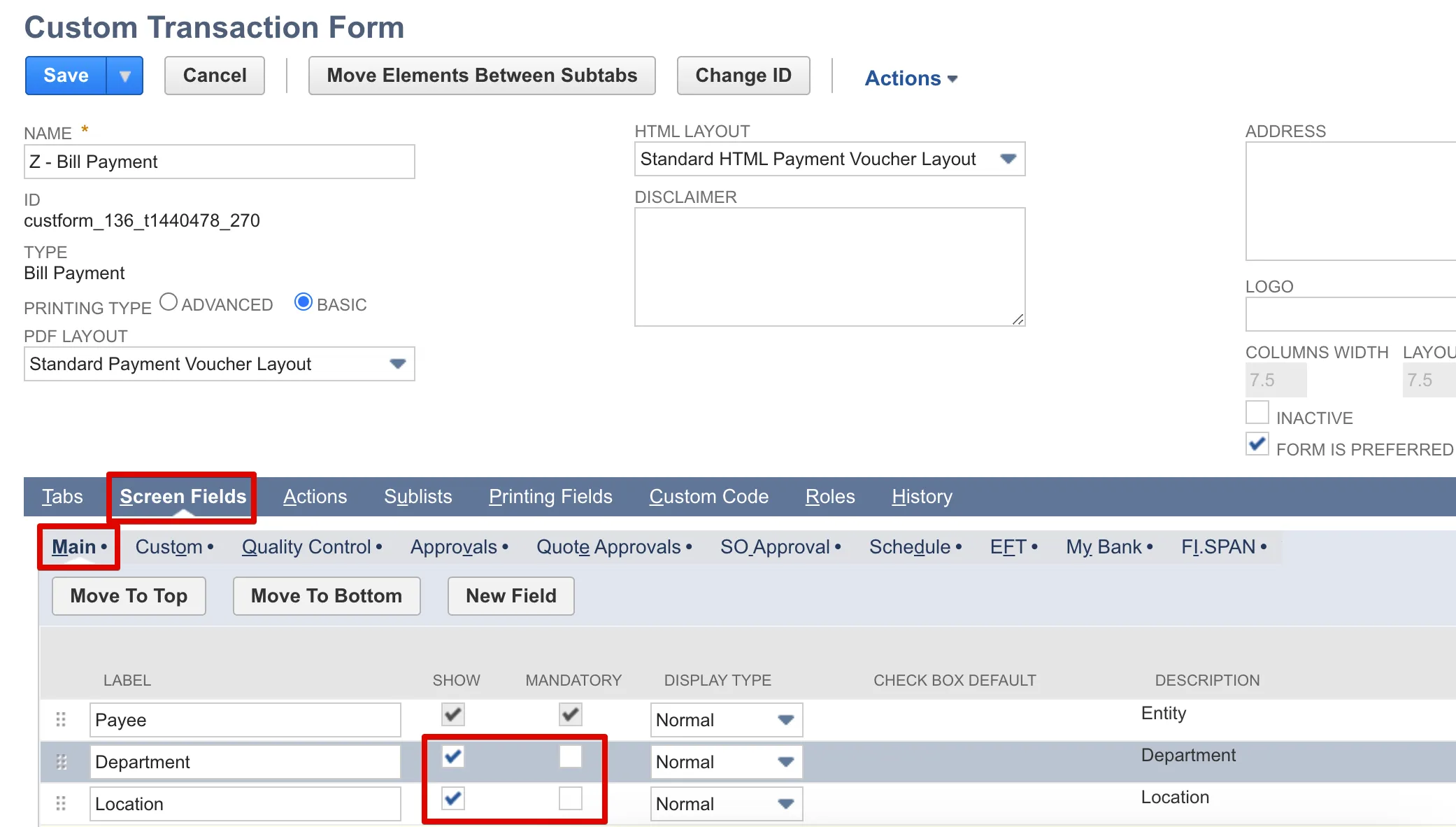Click the Address text area
Image resolution: width=1456 pixels, height=827 pixels.
click(1350, 202)
